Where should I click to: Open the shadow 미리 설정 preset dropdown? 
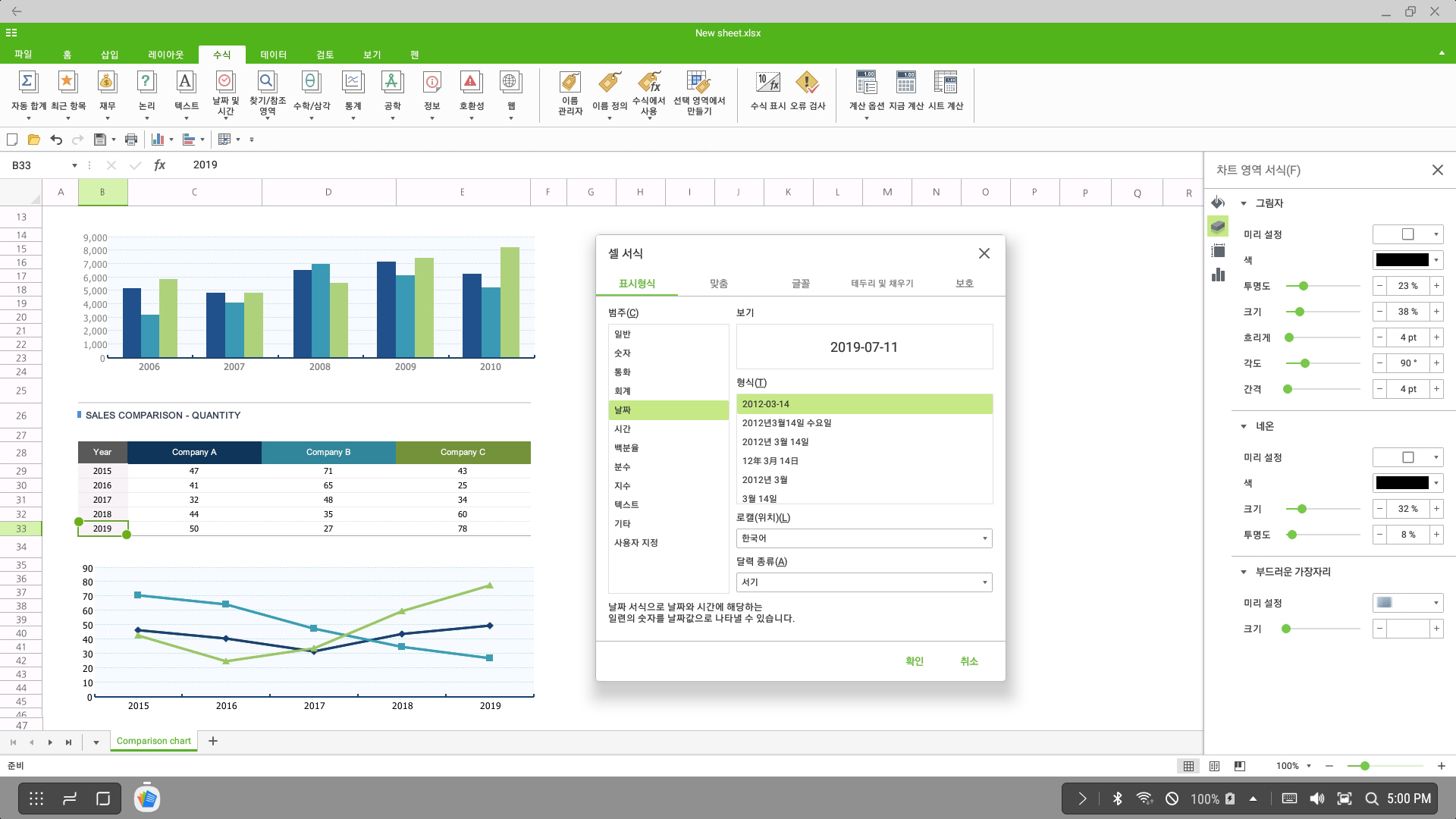click(1407, 234)
